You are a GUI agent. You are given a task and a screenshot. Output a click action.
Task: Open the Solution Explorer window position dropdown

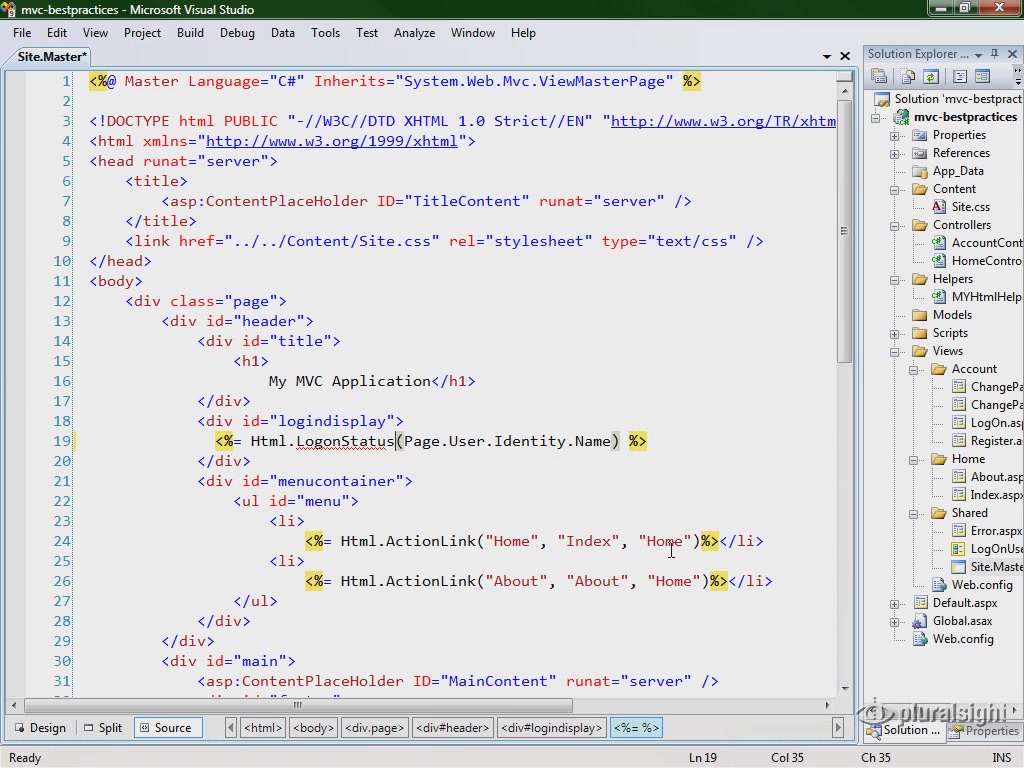pyautogui.click(x=978, y=55)
